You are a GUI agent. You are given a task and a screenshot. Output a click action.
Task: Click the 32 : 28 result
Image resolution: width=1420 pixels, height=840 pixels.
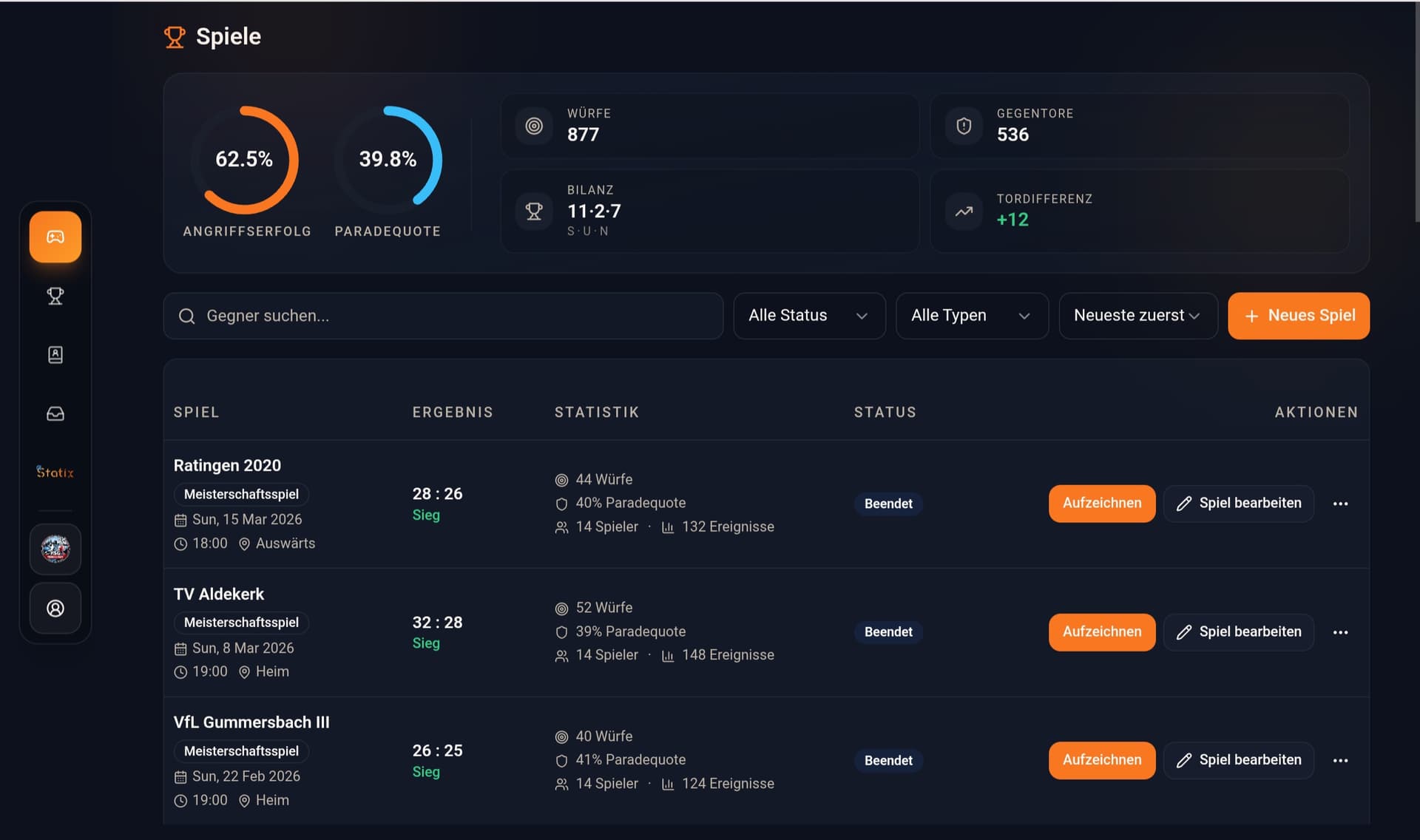pos(437,623)
